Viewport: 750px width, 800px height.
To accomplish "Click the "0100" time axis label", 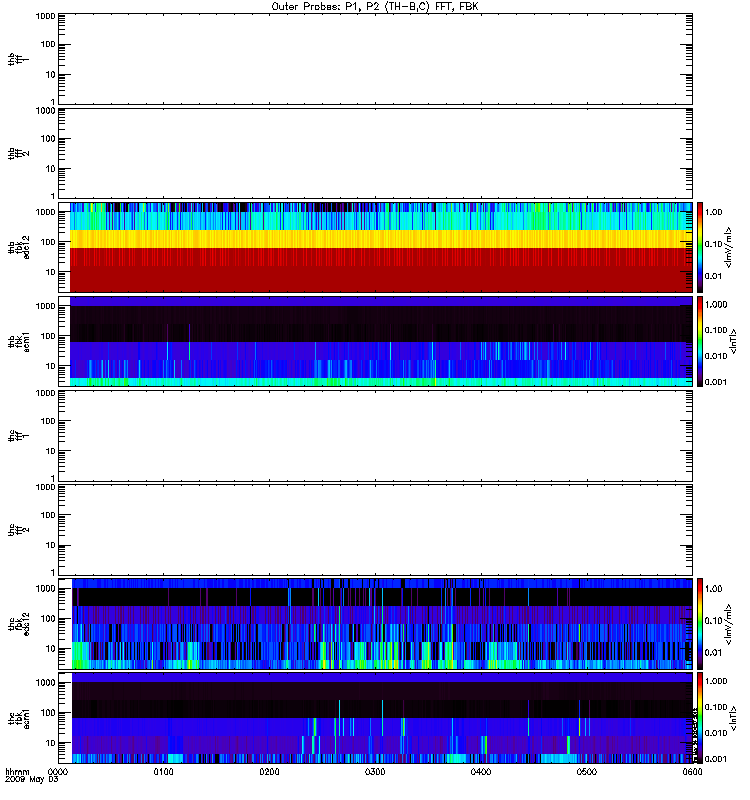I will click(163, 772).
